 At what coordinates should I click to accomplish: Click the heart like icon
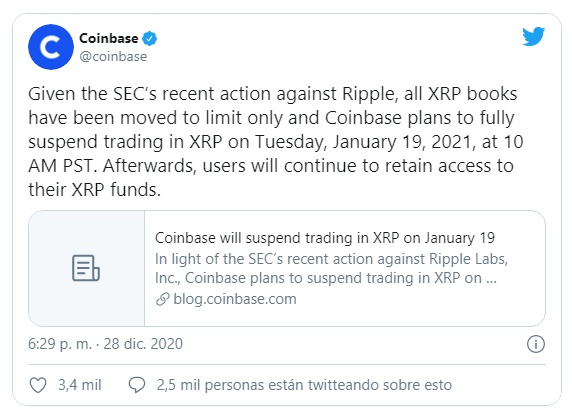(x=38, y=385)
